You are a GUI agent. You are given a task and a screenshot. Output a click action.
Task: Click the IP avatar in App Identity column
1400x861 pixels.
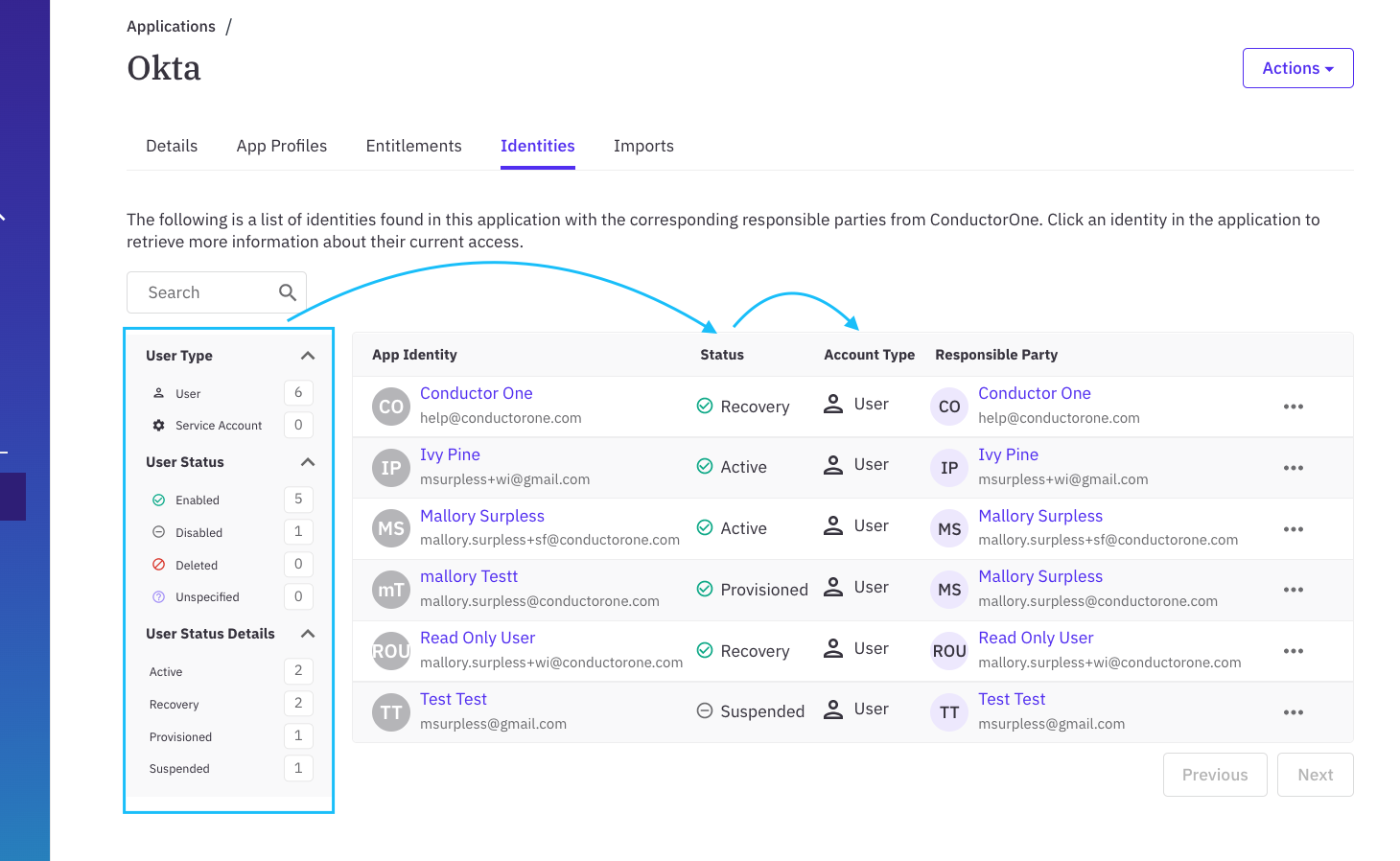(x=391, y=468)
